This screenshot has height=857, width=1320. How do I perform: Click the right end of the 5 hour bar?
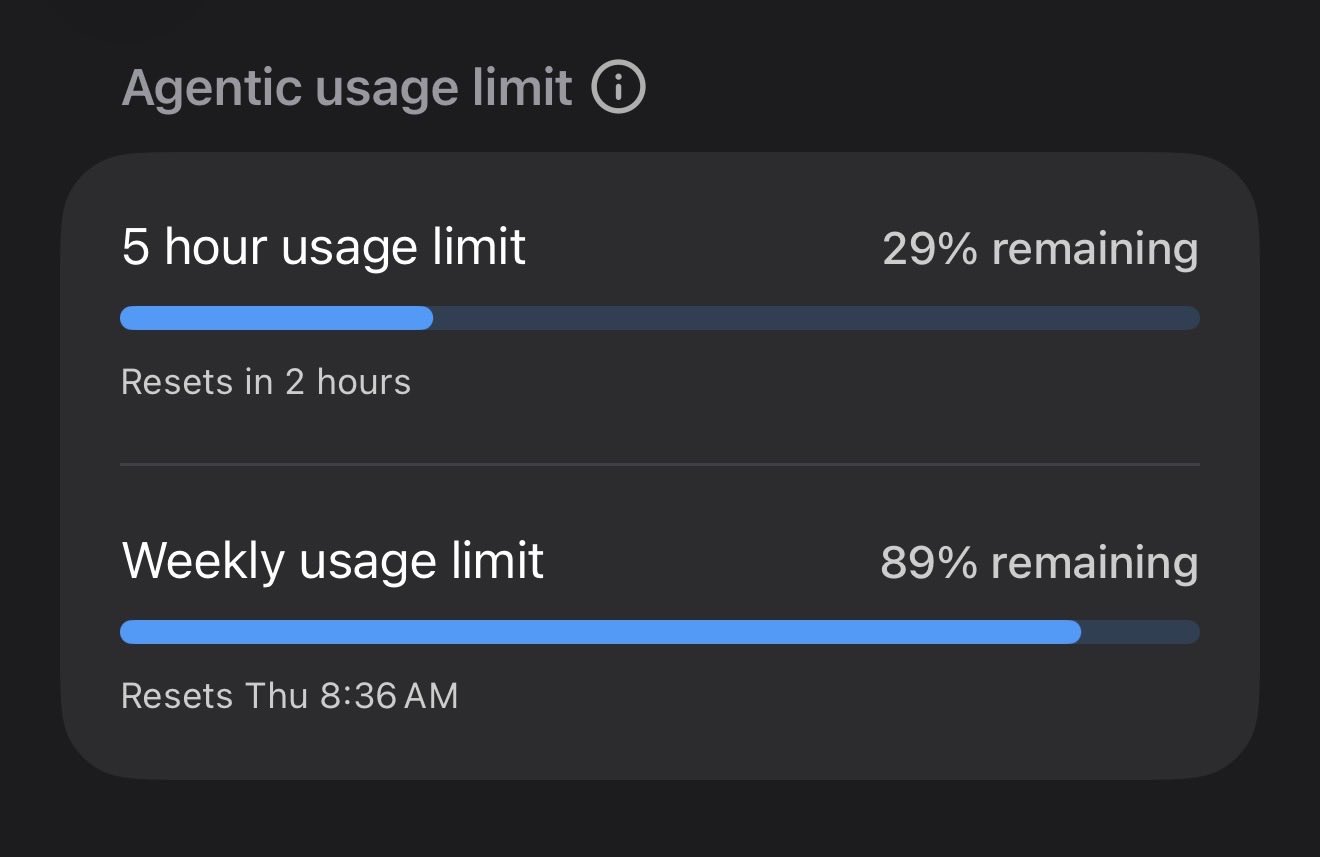(1190, 318)
